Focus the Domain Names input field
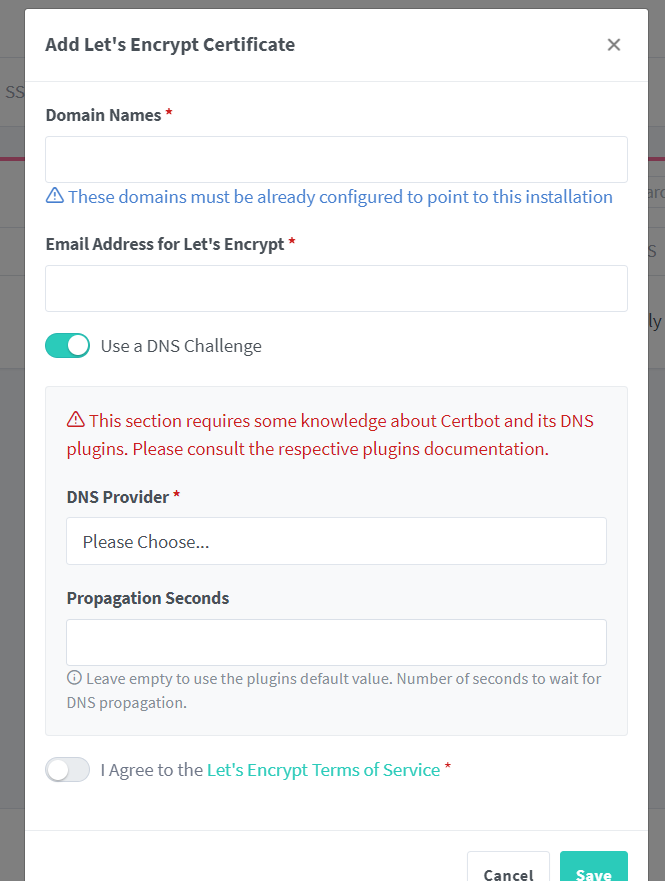The width and height of the screenshot is (665, 881). tap(336, 160)
